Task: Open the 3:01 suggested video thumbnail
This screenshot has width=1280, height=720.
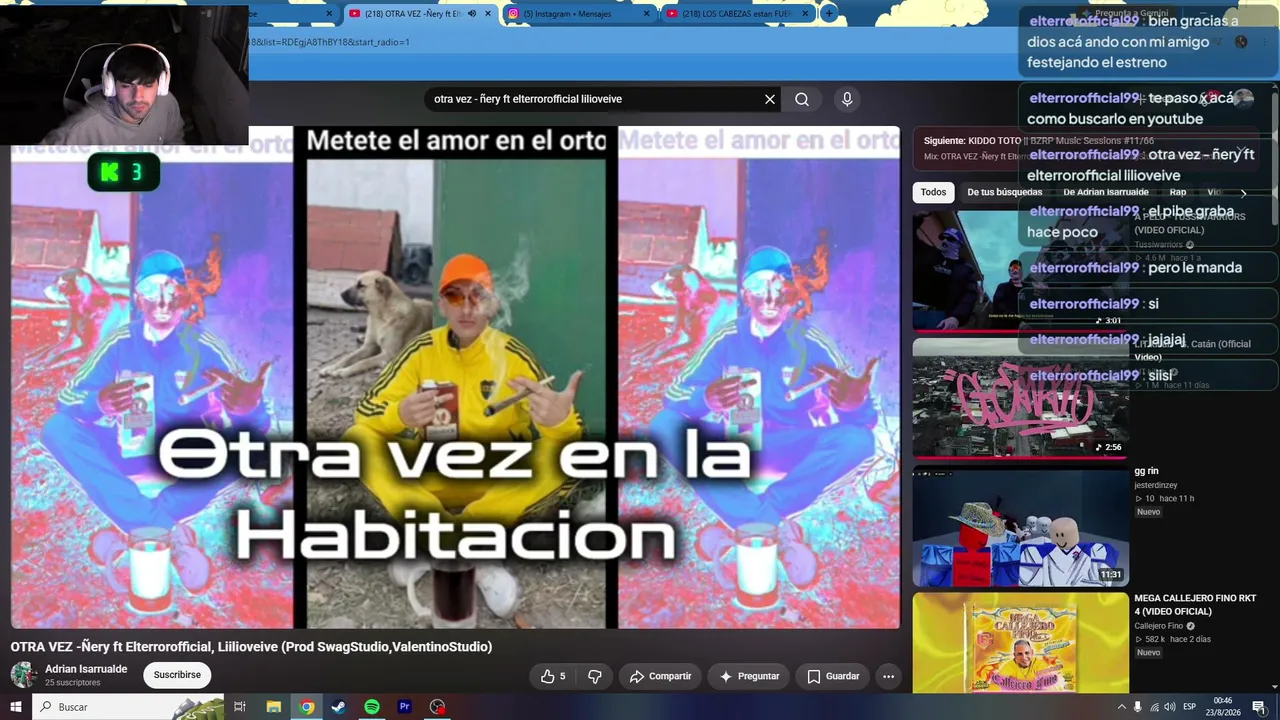Action: pos(1020,269)
